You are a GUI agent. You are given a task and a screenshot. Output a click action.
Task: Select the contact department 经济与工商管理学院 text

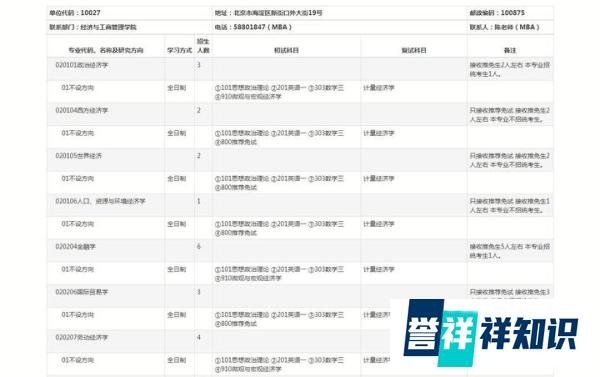click(x=93, y=27)
